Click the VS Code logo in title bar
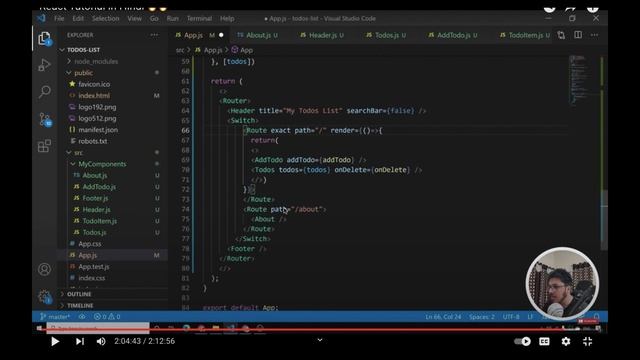The width and height of the screenshot is (640, 360). (41, 18)
